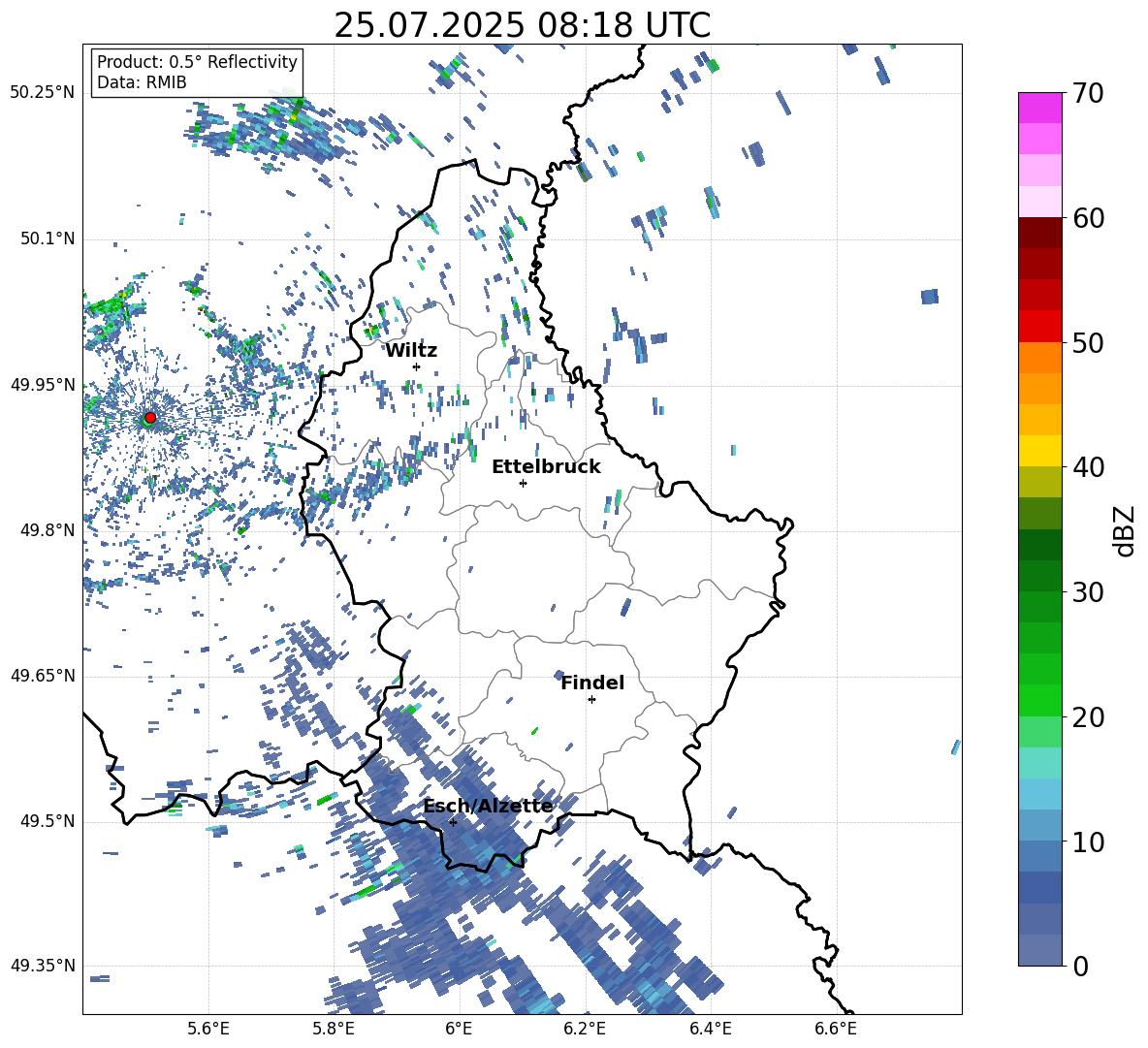Click the 60 tick on colorbar
Viewport: 1148px width, 1048px height.
(1088, 218)
